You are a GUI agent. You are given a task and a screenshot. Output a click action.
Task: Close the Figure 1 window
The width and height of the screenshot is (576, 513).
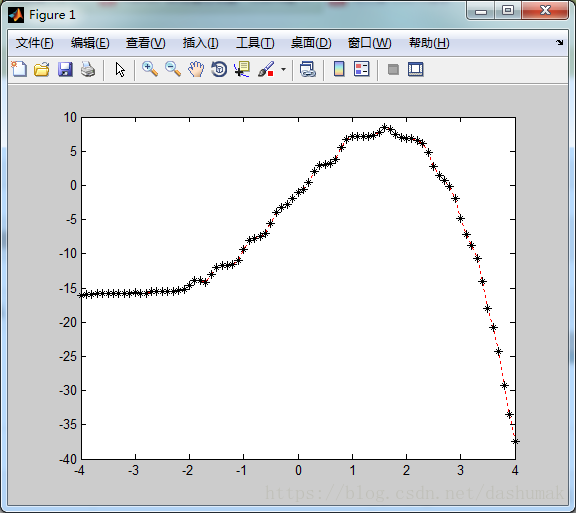point(545,10)
